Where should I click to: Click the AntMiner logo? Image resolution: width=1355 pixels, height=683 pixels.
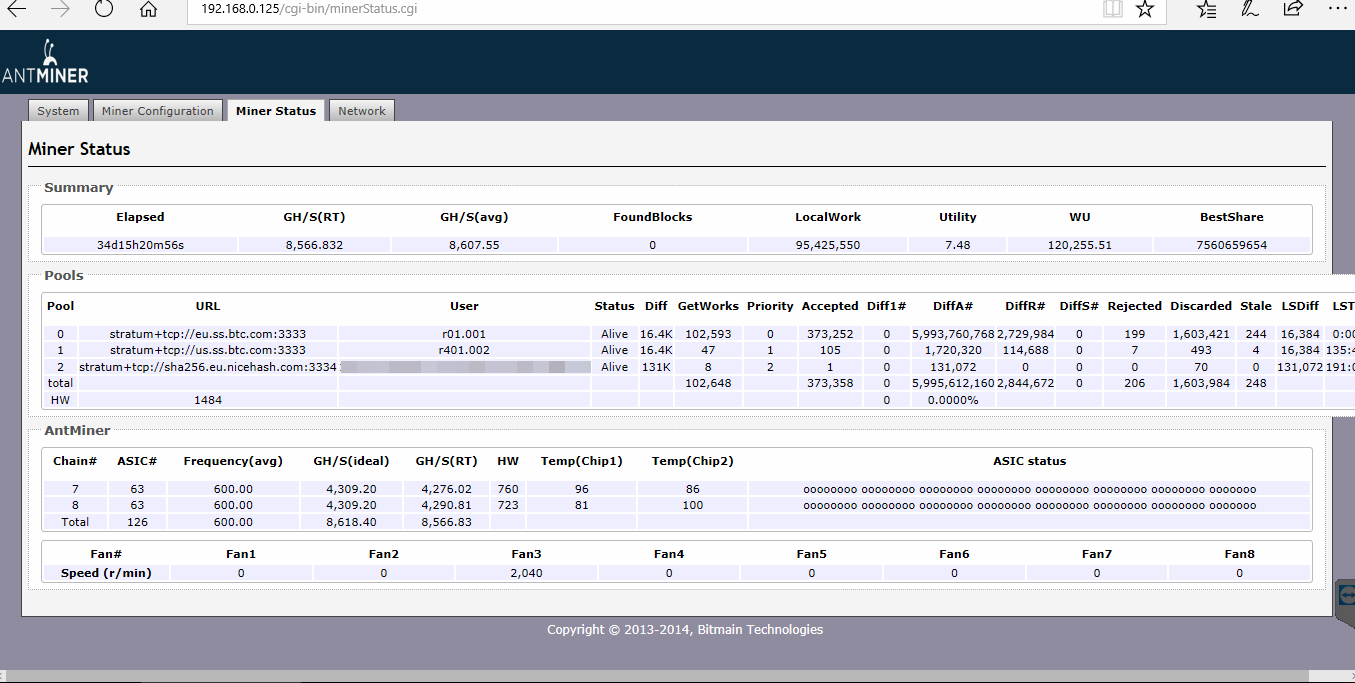pyautogui.click(x=46, y=62)
